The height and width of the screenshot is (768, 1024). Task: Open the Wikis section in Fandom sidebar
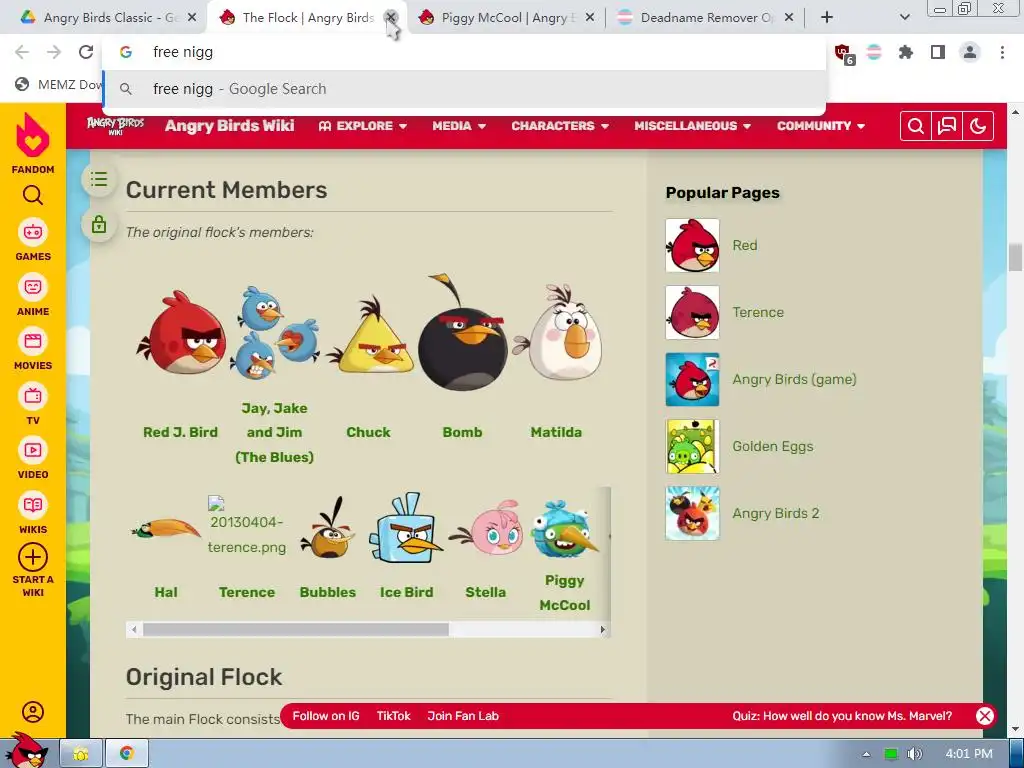pos(33,513)
